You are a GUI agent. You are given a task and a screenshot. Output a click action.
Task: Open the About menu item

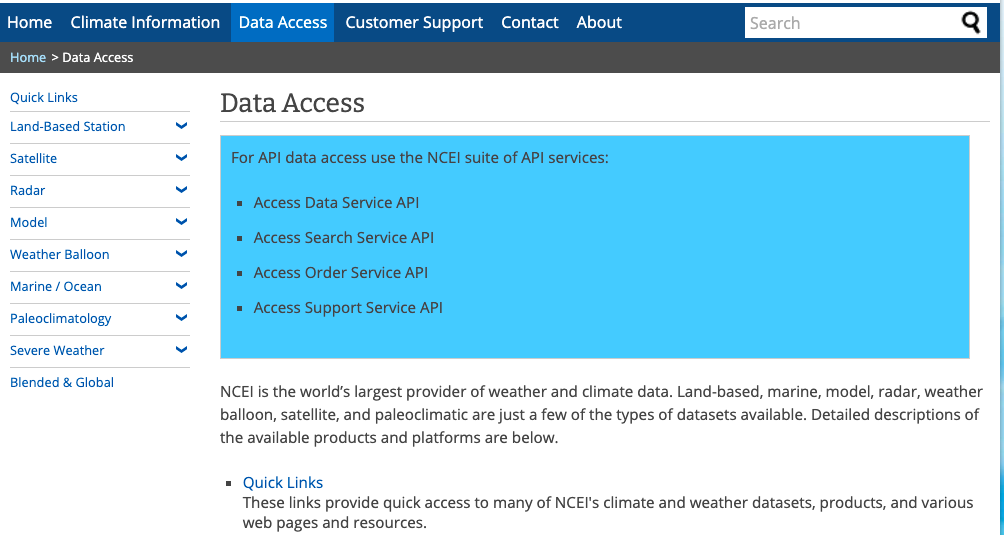coord(599,22)
